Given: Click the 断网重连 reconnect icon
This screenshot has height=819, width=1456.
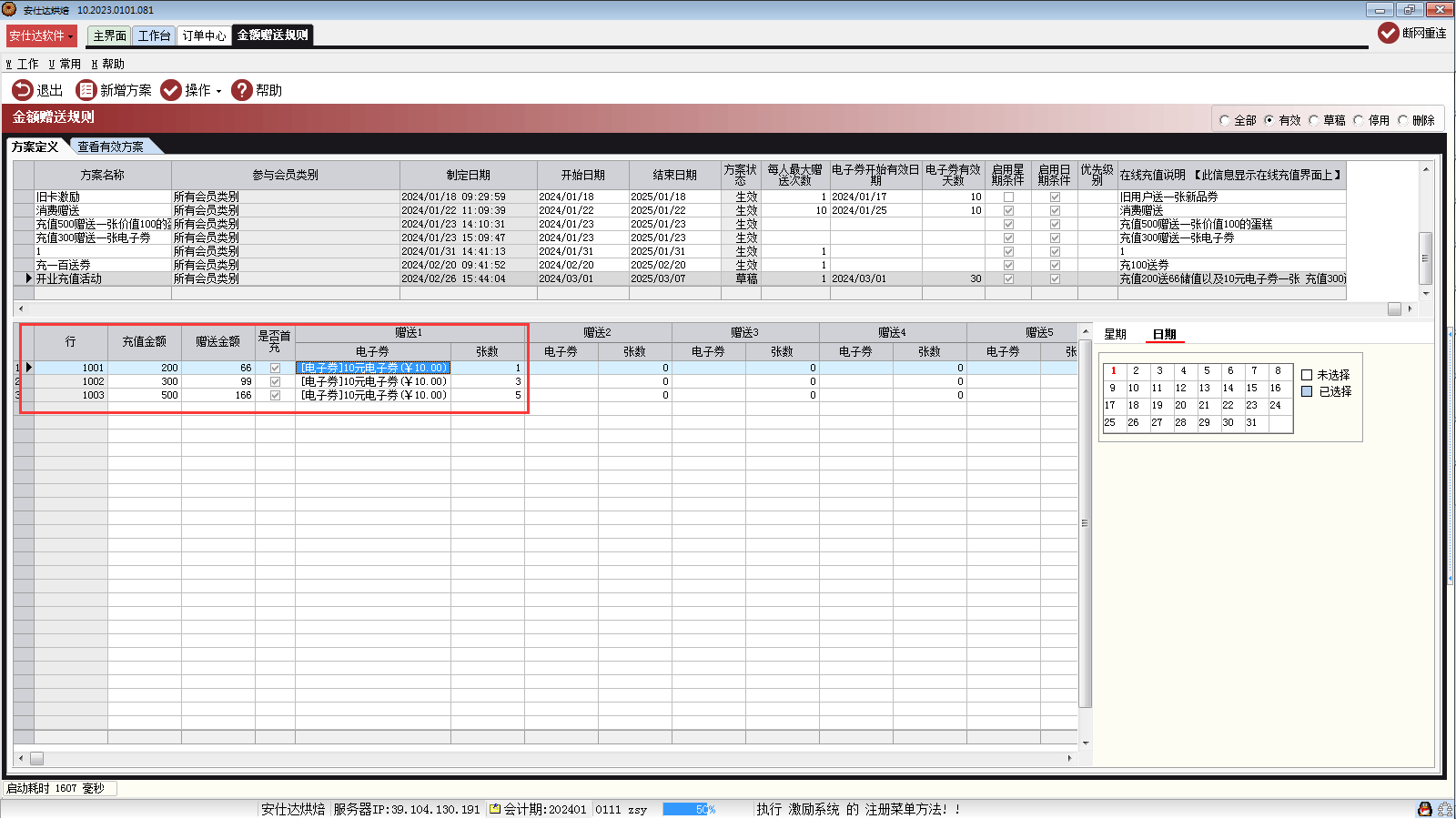Looking at the screenshot, I should (1388, 33).
